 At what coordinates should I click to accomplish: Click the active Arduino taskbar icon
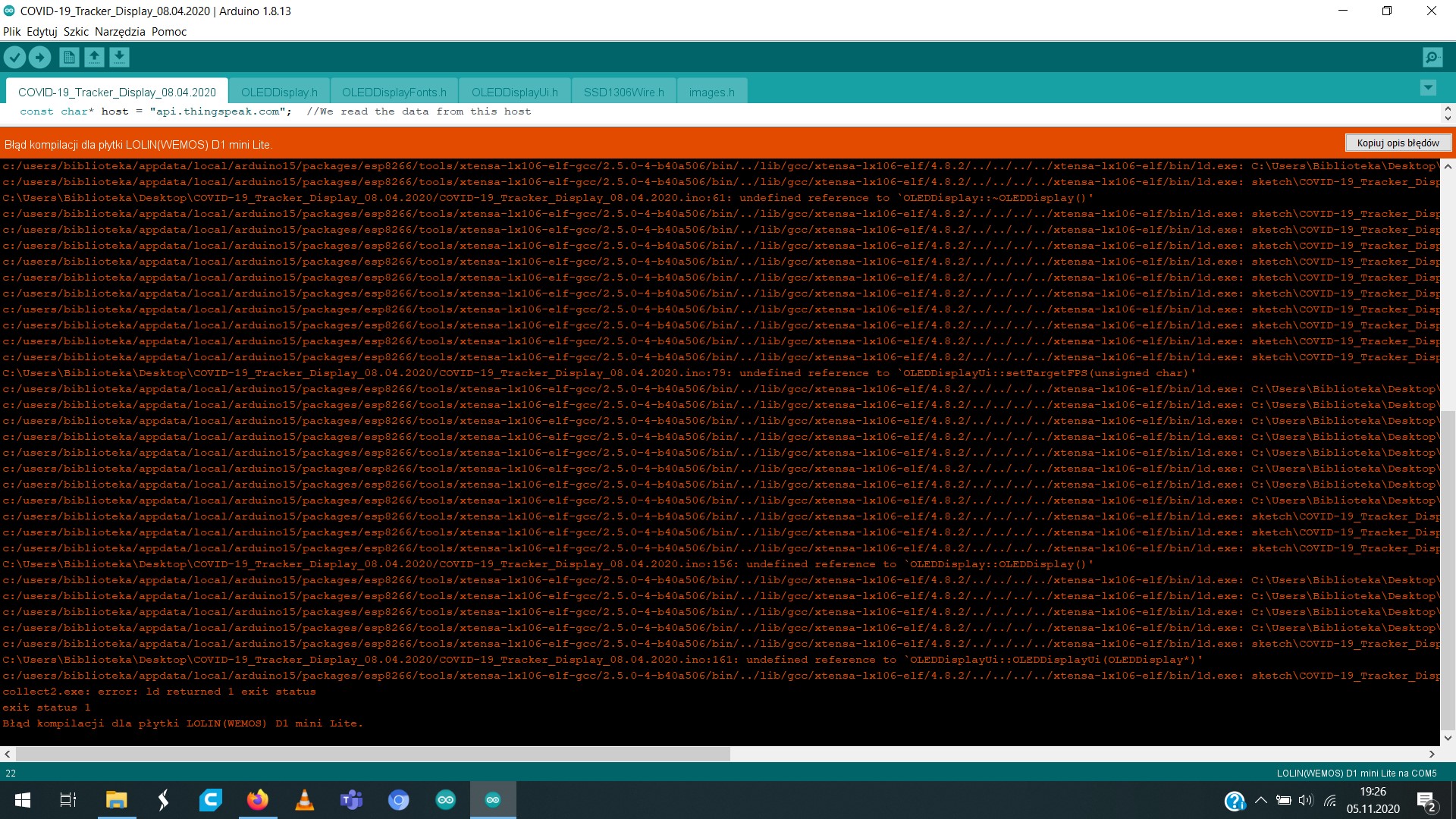pyautogui.click(x=493, y=800)
